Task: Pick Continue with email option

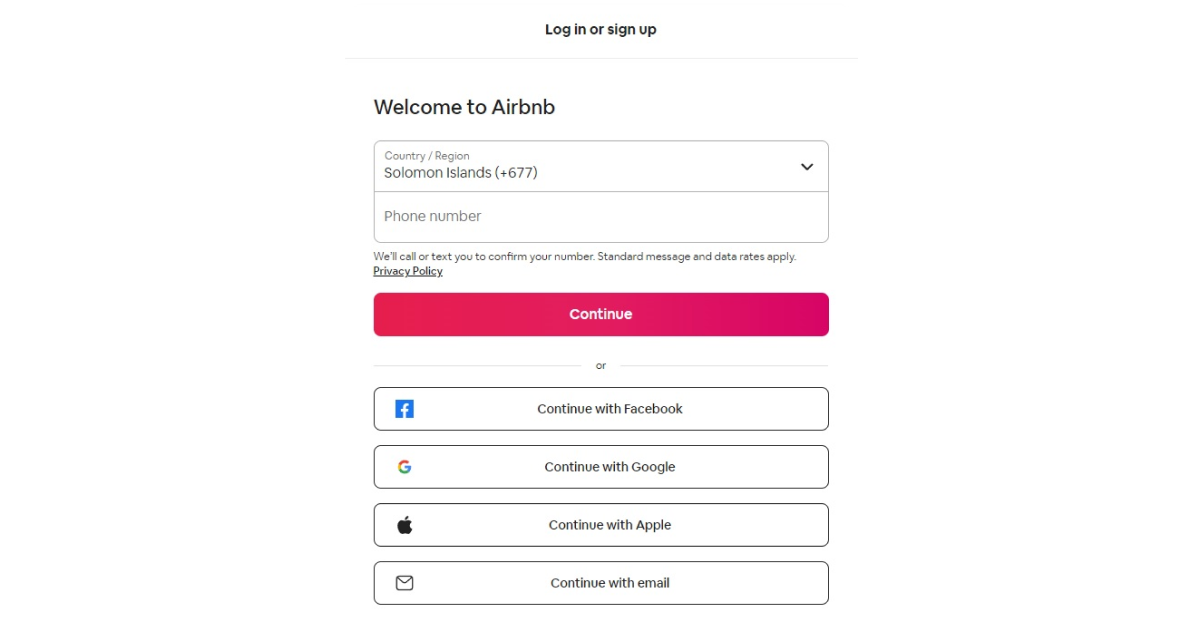Action: tap(609, 583)
